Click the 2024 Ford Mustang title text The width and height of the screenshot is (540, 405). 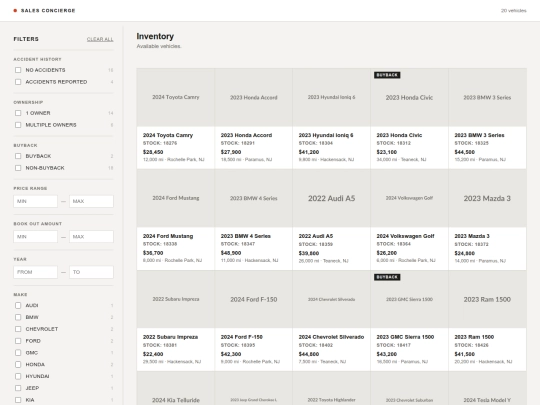point(168,236)
